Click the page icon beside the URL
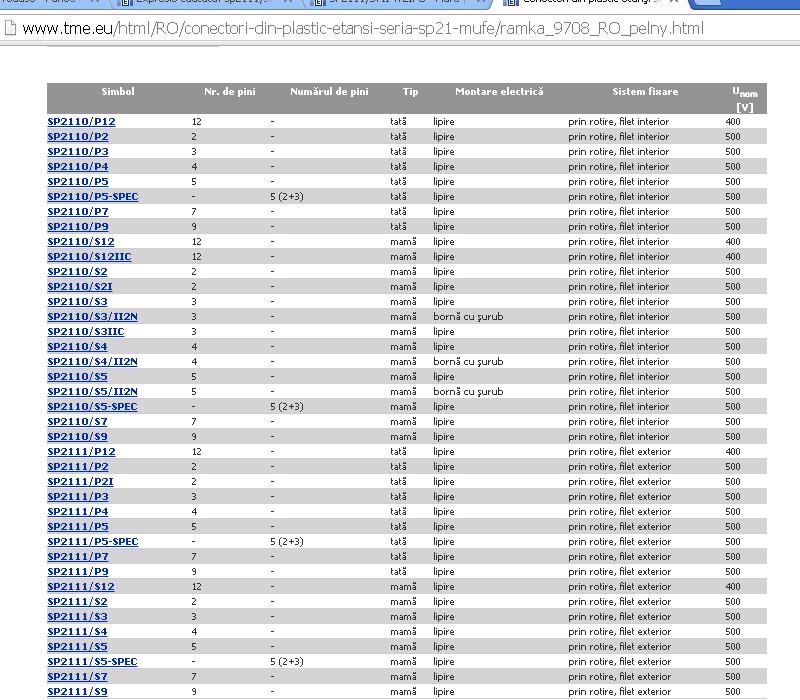The width and height of the screenshot is (800, 700). click(x=10, y=28)
